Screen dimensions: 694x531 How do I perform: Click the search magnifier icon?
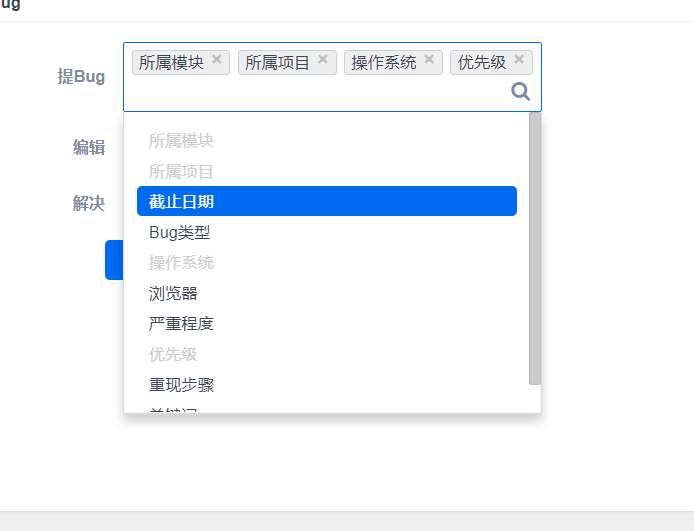click(521, 92)
